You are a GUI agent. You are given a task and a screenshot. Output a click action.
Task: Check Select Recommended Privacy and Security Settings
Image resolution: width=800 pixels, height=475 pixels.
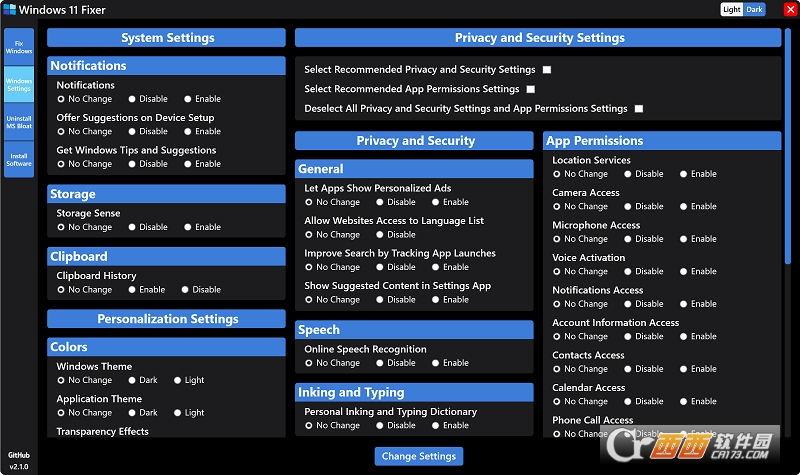(547, 70)
